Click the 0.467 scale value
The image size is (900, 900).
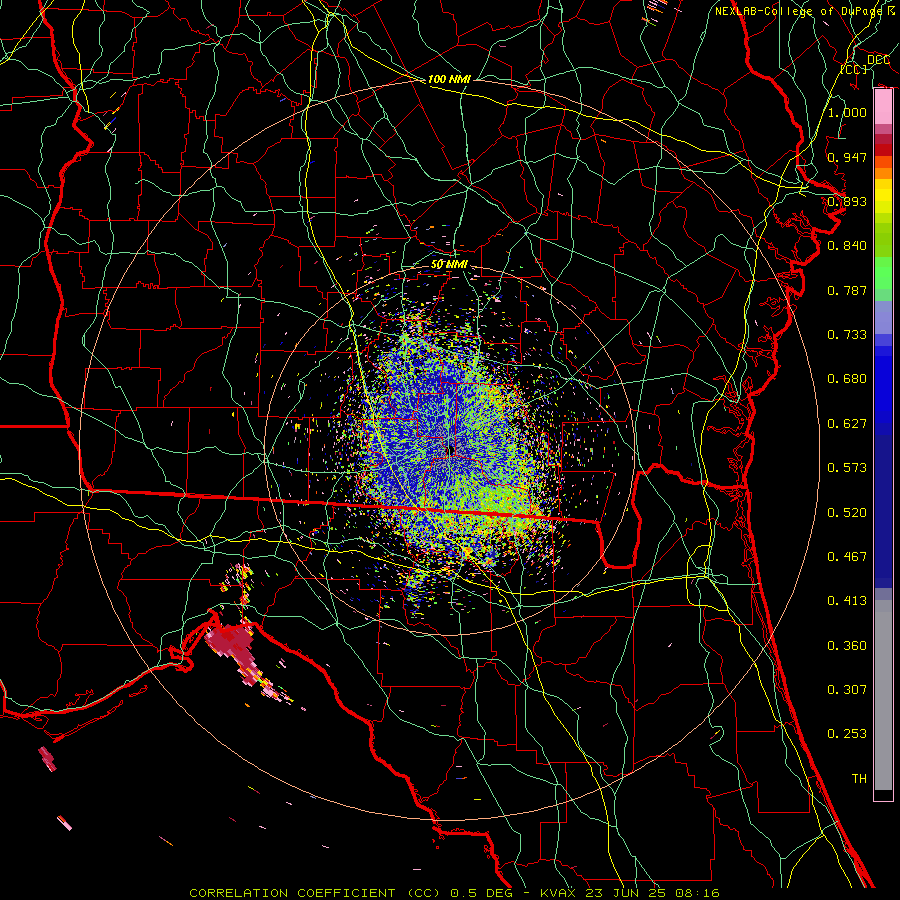click(x=847, y=557)
